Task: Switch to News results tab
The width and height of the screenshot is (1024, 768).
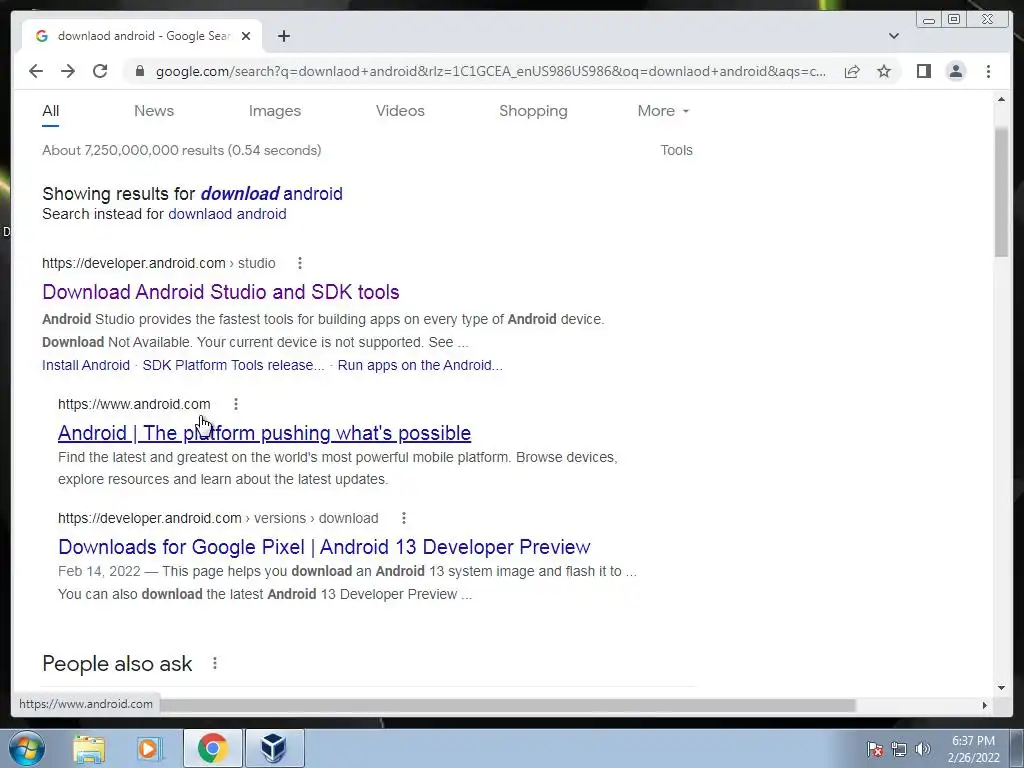Action: click(154, 111)
